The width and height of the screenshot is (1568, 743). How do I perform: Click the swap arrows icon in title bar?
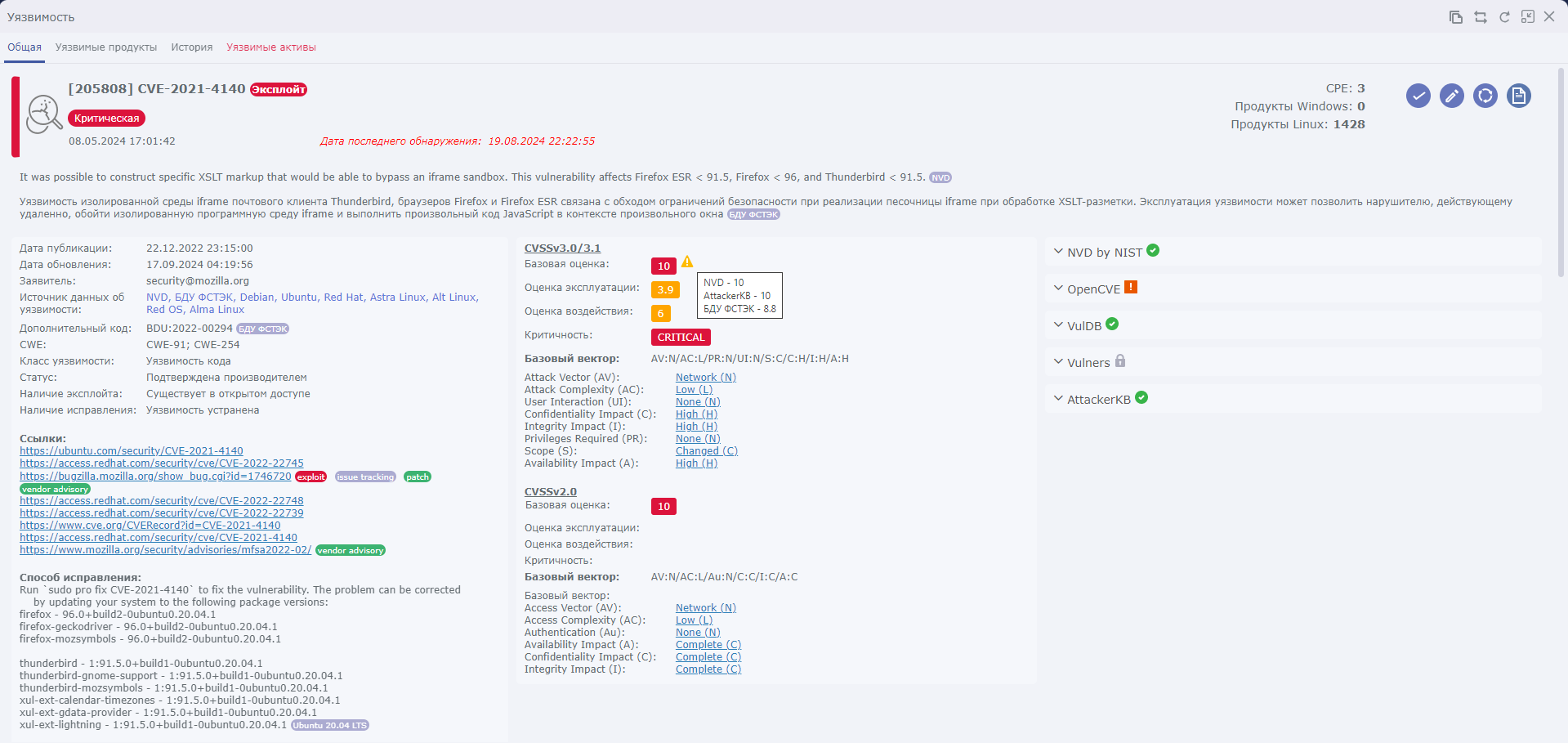[x=1480, y=17]
